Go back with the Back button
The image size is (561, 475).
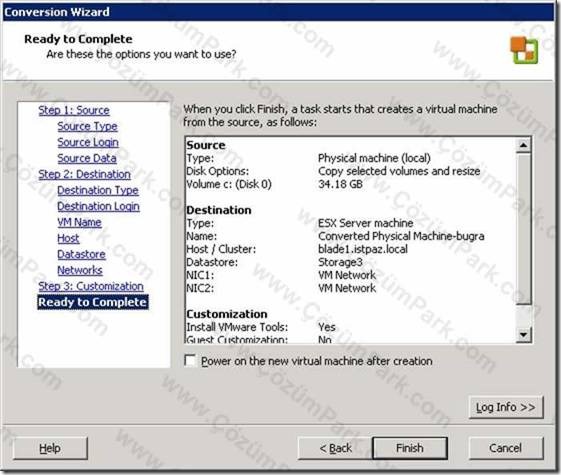[335, 448]
